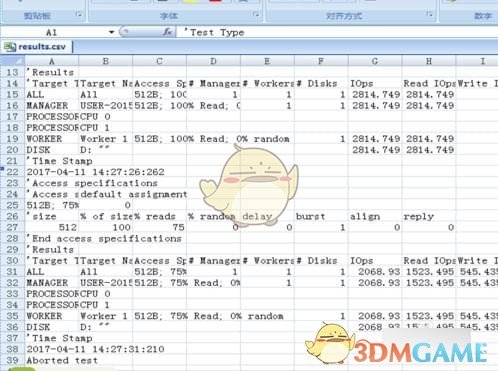Screen dimensions: 498x371
Task: Click MANAGER cell in row 16
Action: [52, 106]
